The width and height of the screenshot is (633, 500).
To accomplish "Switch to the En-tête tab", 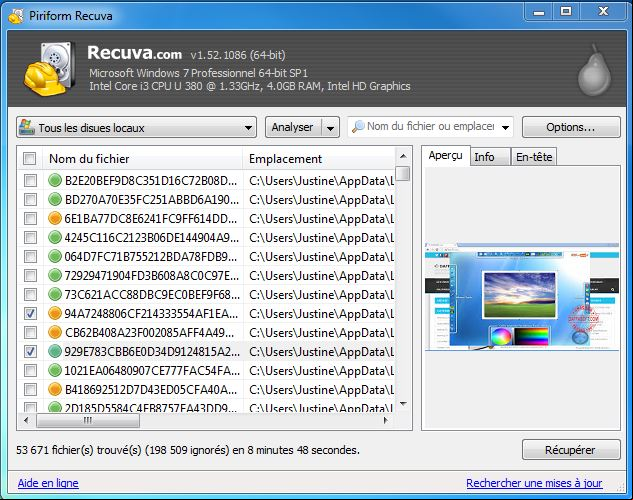I will (534, 157).
